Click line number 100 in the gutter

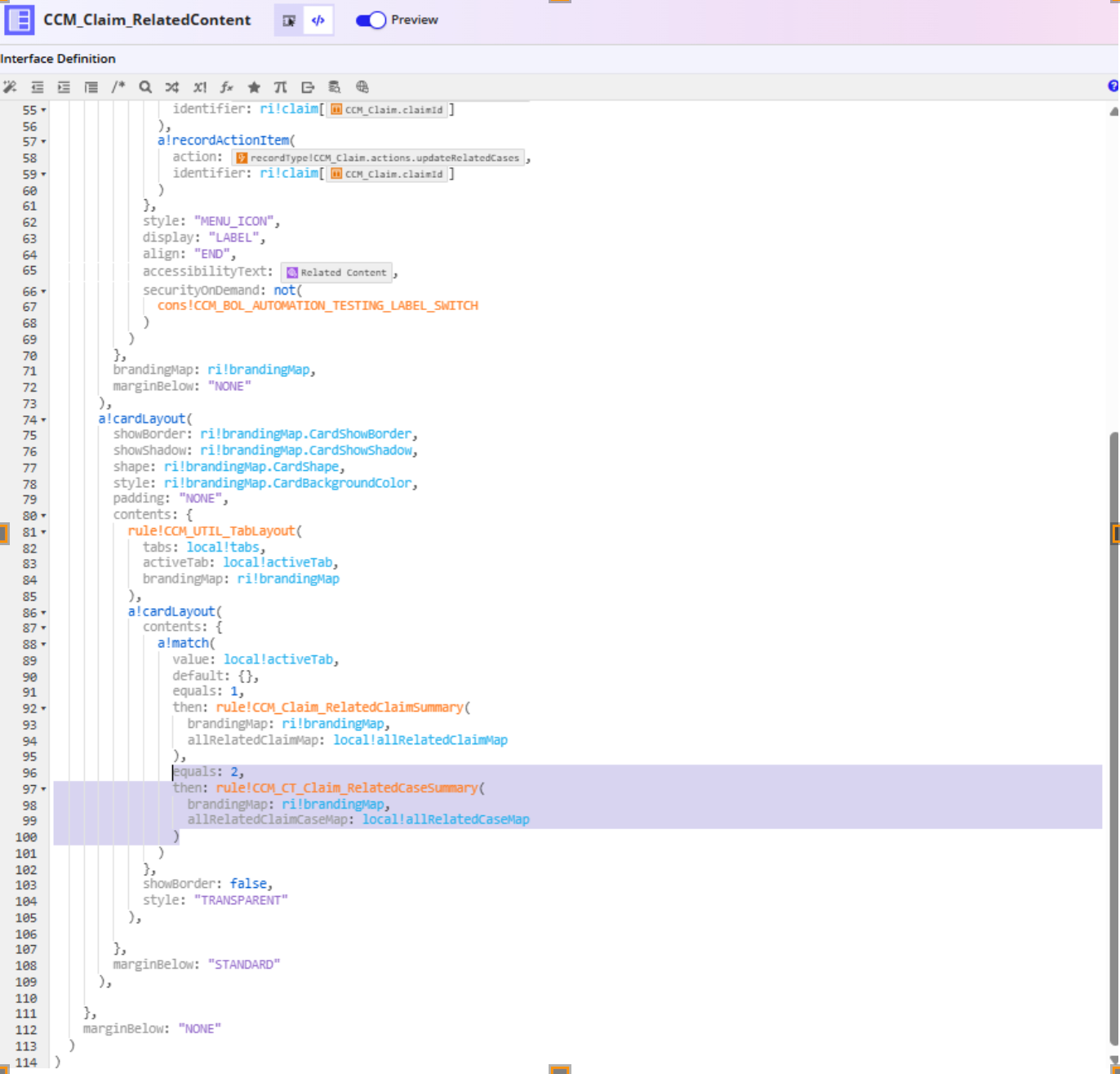tap(26, 837)
